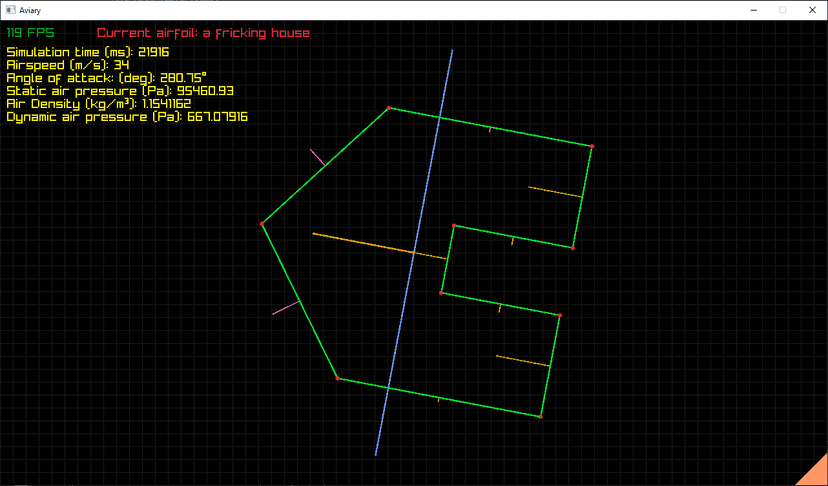The image size is (828, 486).
Task: Click the Simulation time readout
Action: (x=88, y=52)
